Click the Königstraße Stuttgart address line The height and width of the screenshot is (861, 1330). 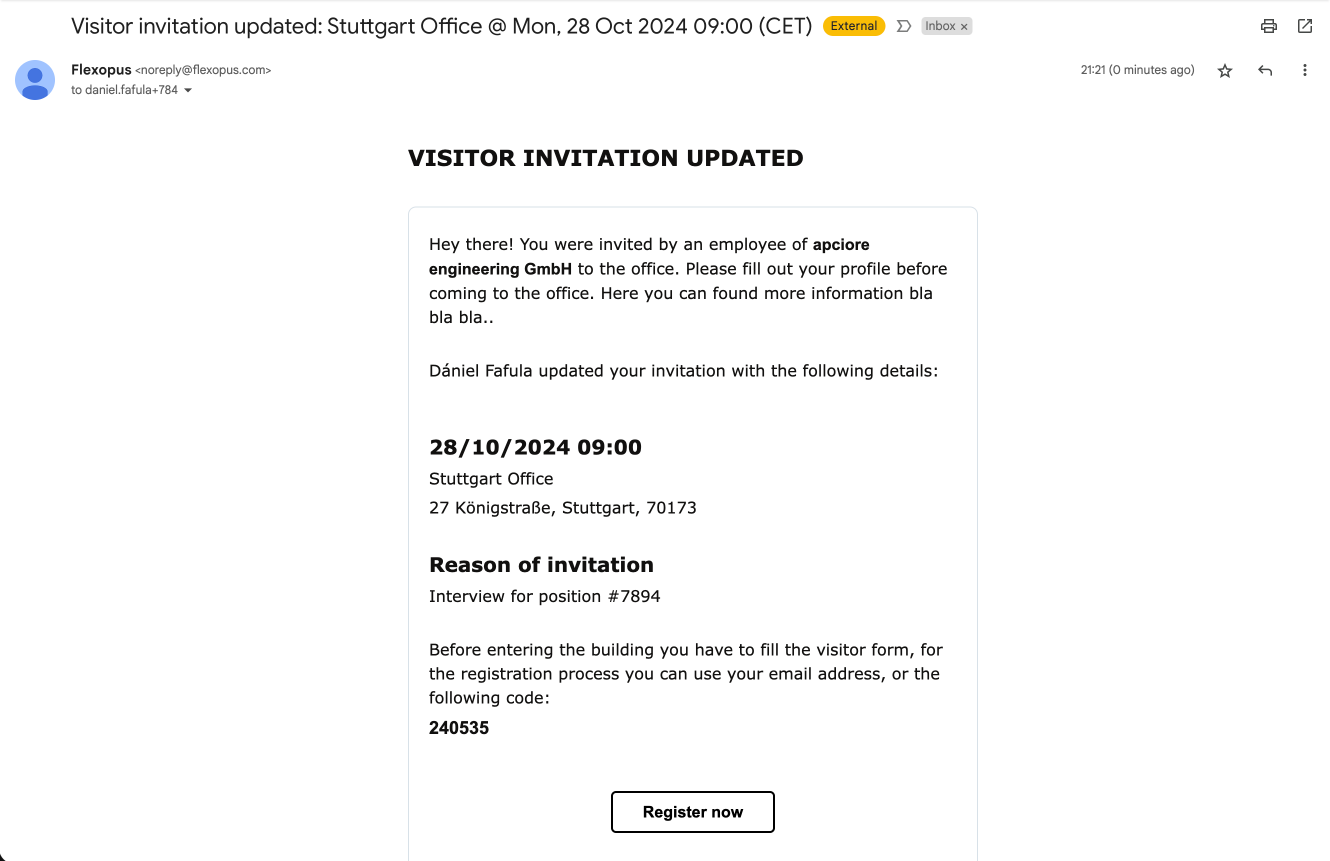tap(562, 508)
